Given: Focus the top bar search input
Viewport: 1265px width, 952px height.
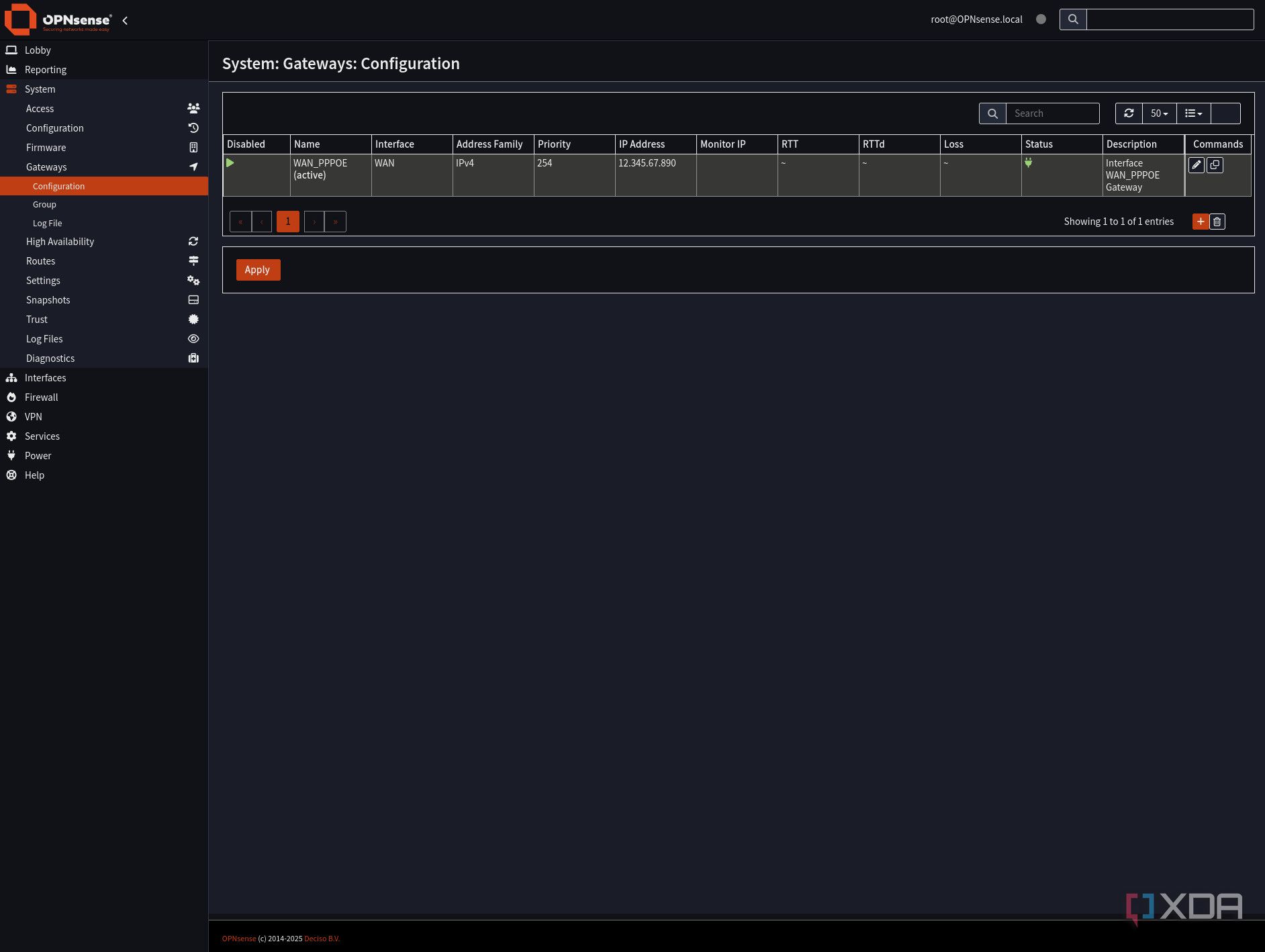Looking at the screenshot, I should click(x=1170, y=19).
